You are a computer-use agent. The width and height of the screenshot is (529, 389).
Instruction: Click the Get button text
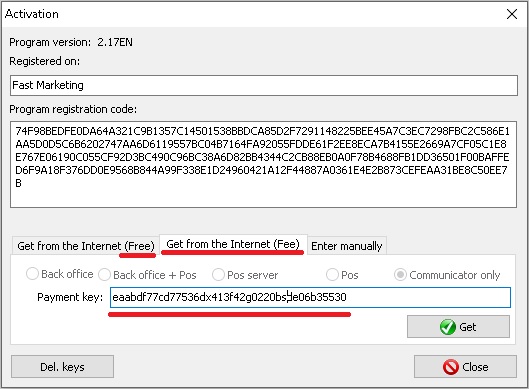[x=468, y=327]
